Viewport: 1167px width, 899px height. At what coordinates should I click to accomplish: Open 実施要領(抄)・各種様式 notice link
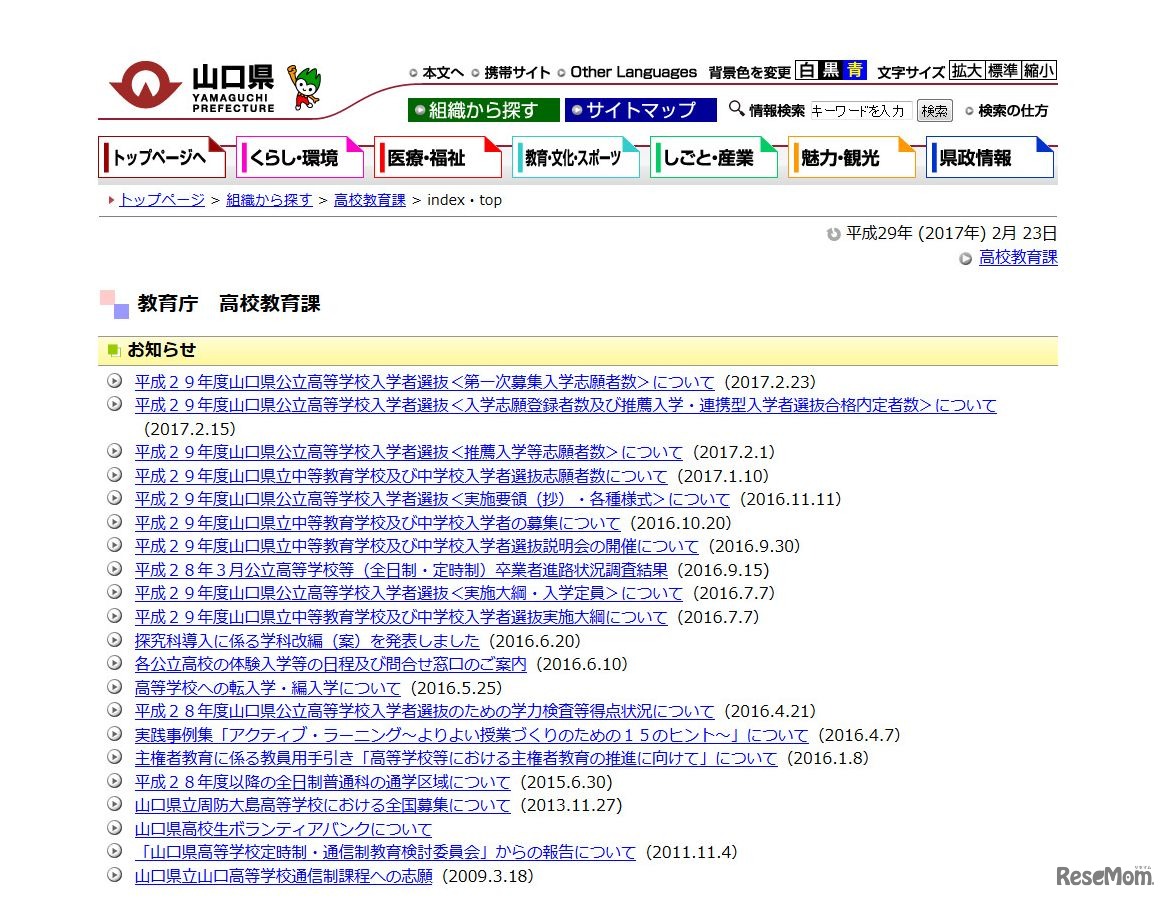click(432, 499)
